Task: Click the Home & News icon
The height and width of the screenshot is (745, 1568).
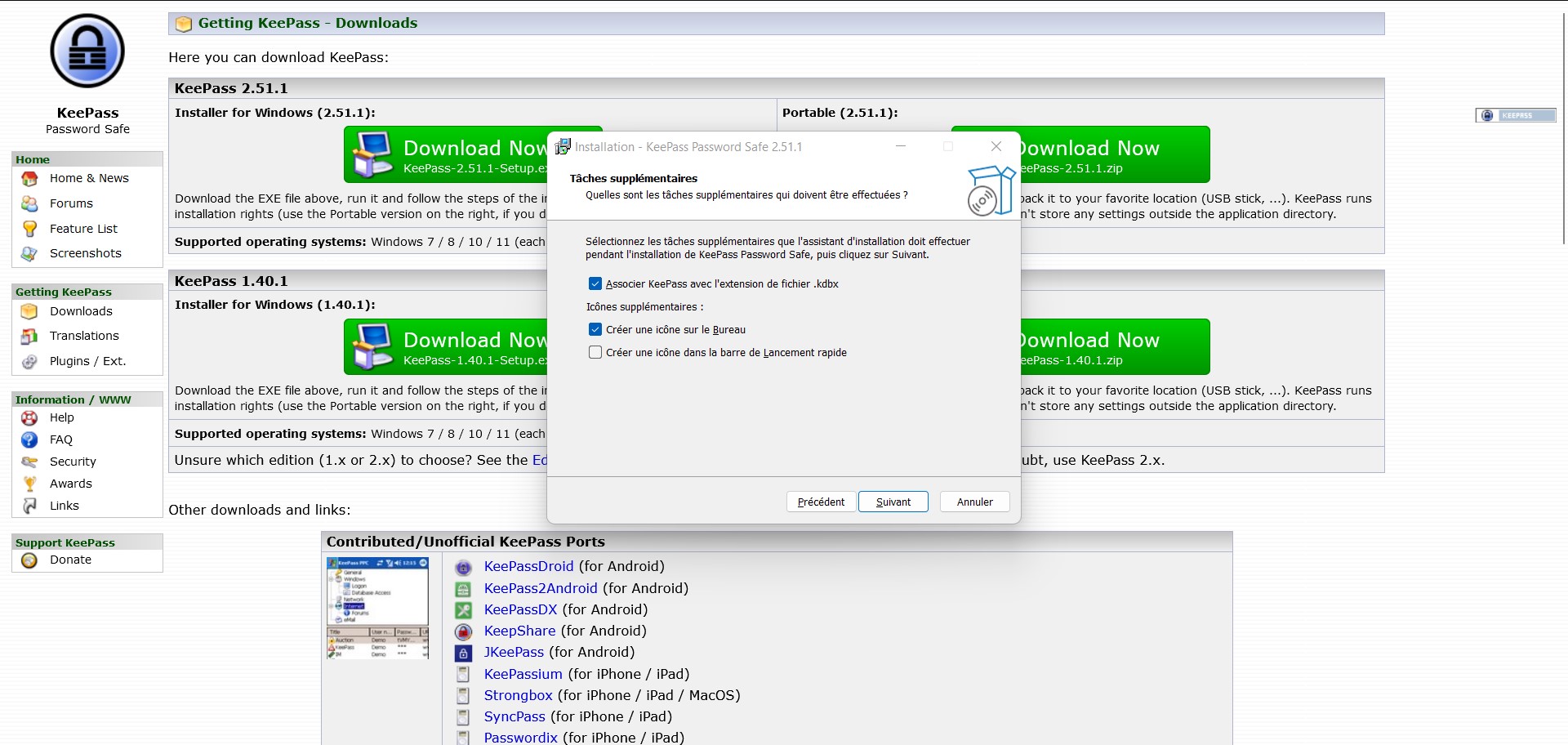Action: click(29, 179)
